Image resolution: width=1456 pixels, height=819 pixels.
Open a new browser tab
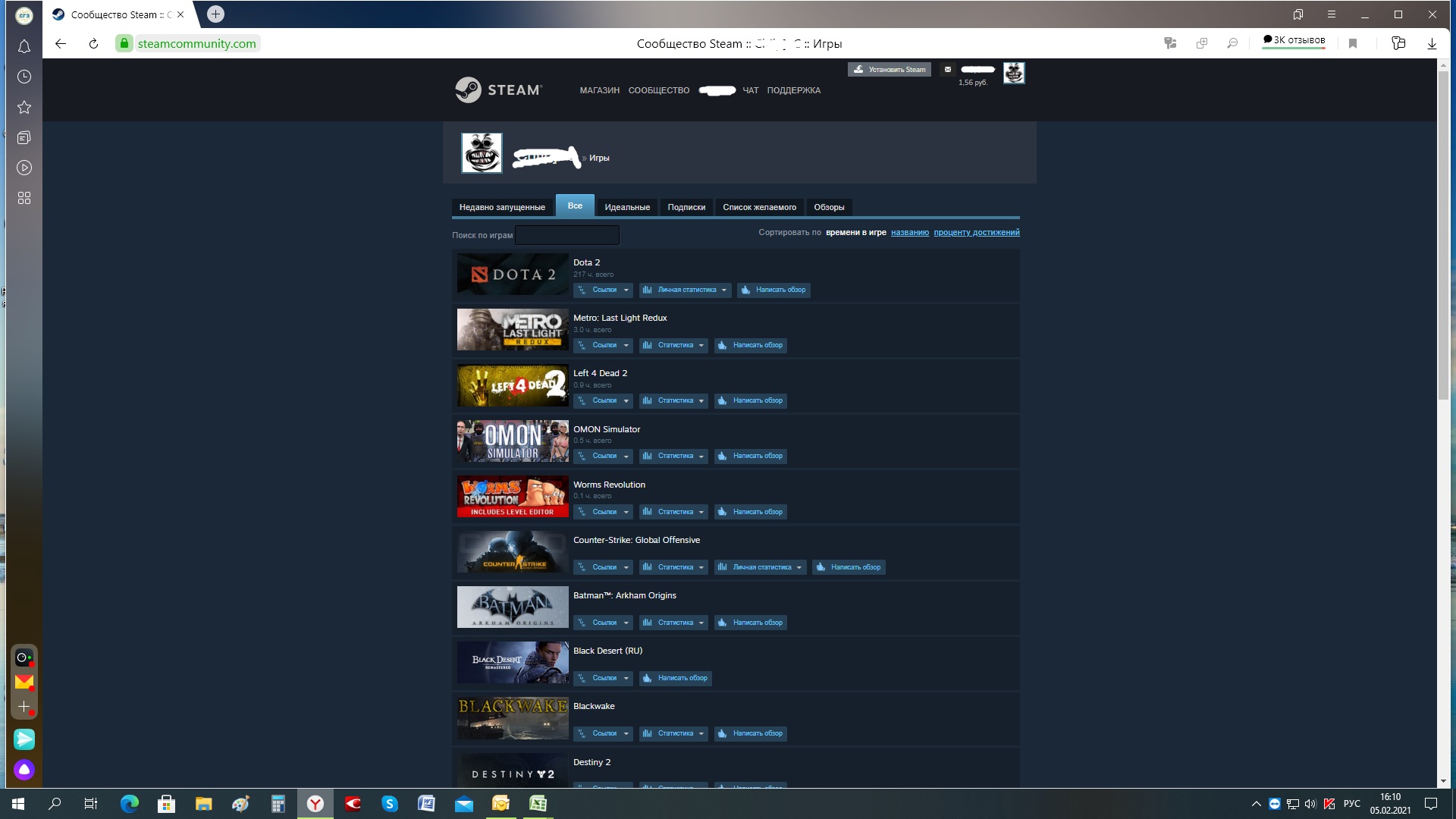(215, 14)
